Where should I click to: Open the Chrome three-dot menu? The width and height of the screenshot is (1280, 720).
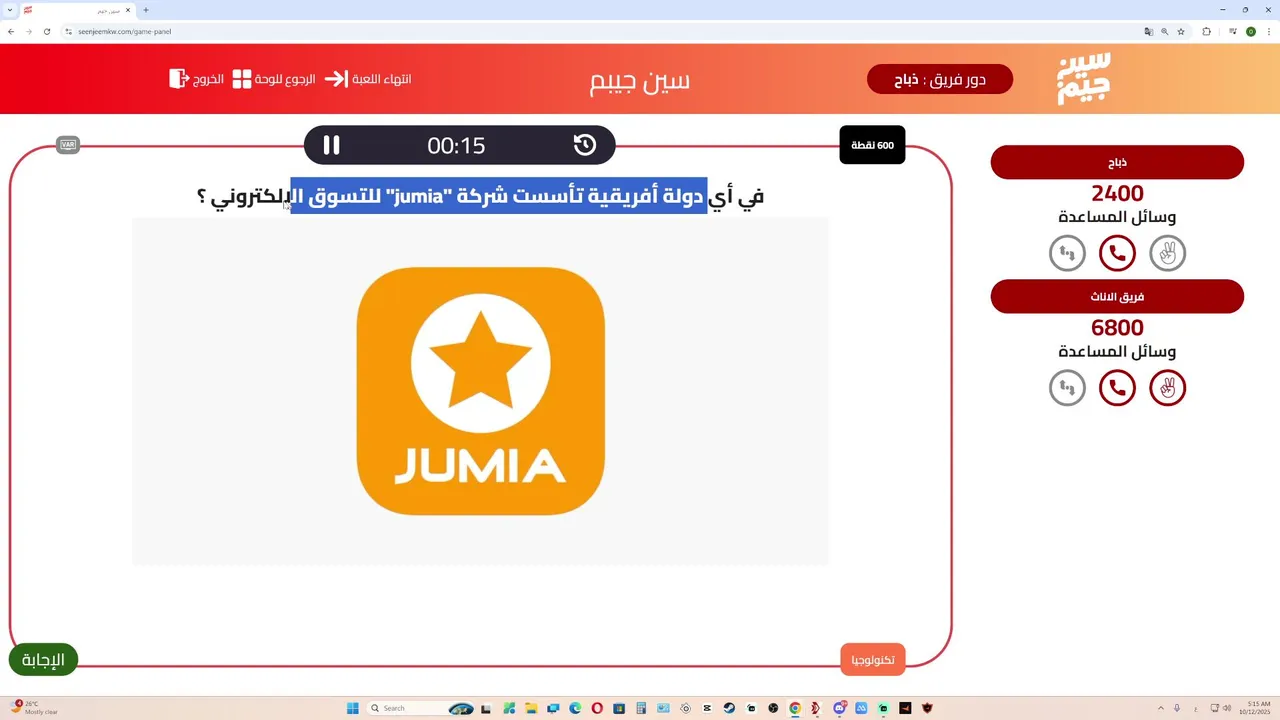click(x=1267, y=31)
